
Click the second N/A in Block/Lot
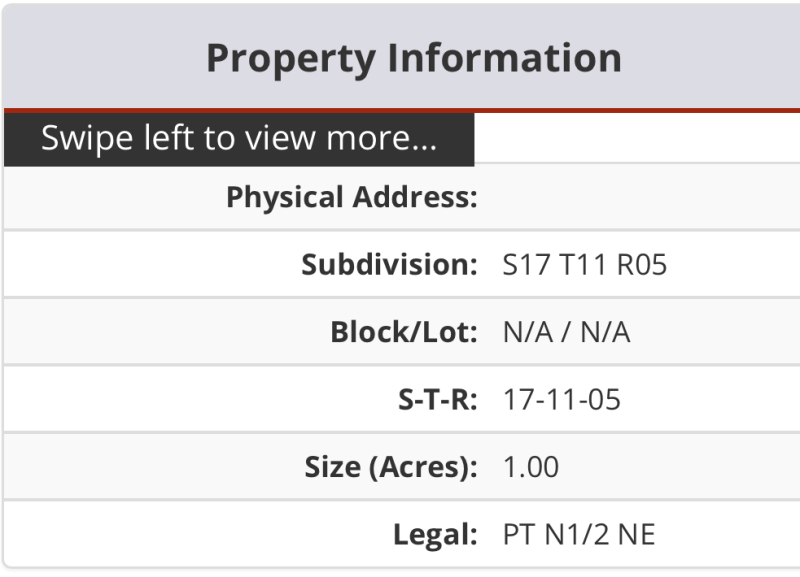607,332
